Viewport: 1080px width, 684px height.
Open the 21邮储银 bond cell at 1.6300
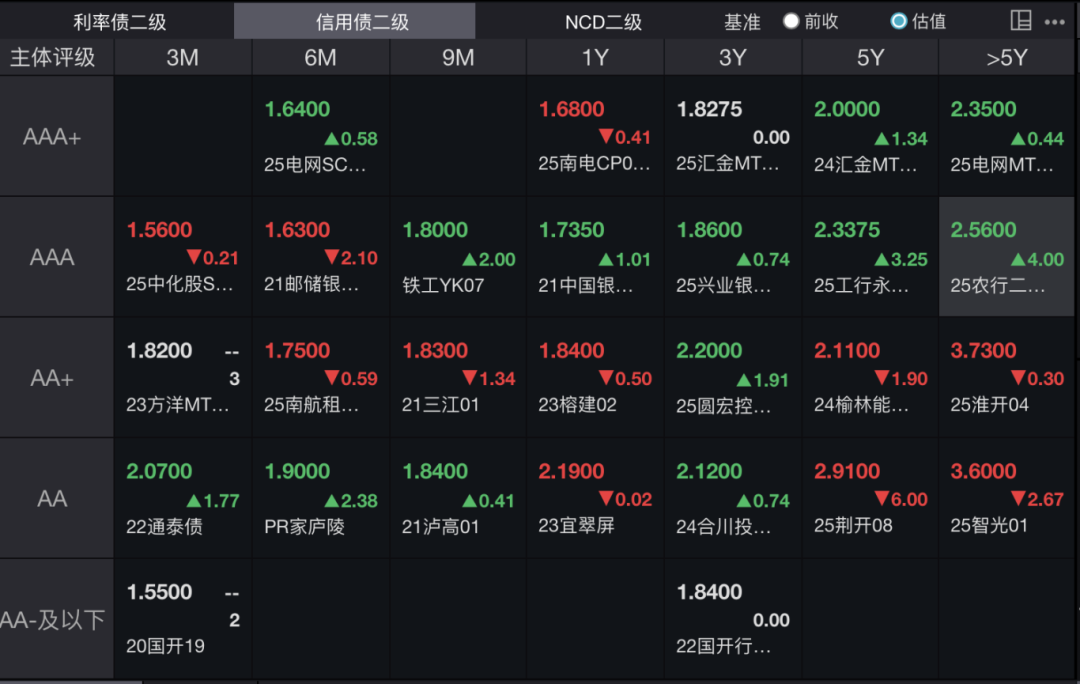coord(320,258)
